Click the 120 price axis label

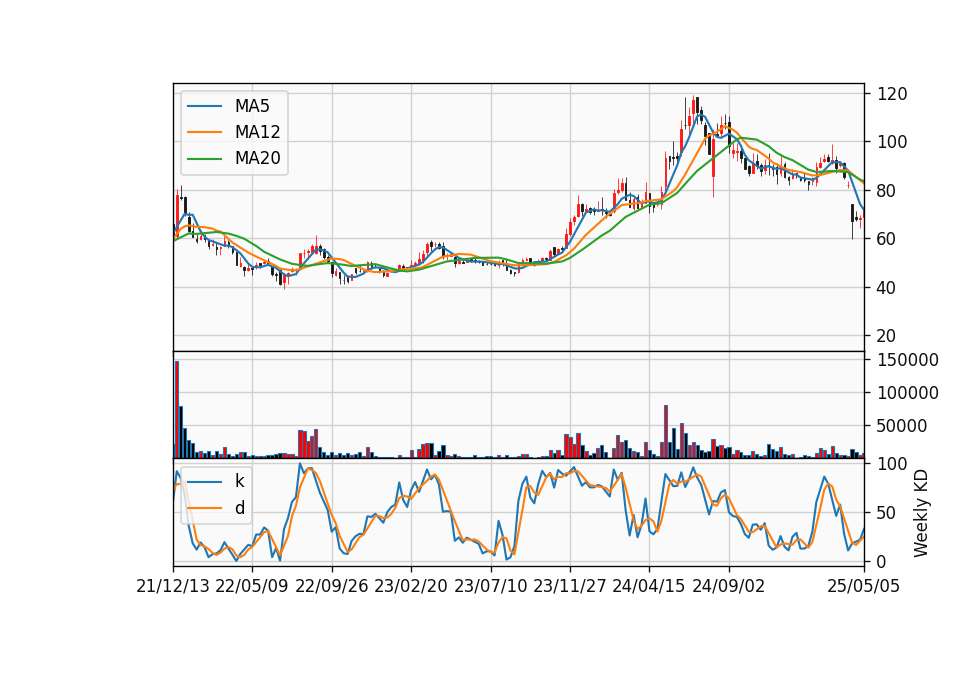coord(892,94)
